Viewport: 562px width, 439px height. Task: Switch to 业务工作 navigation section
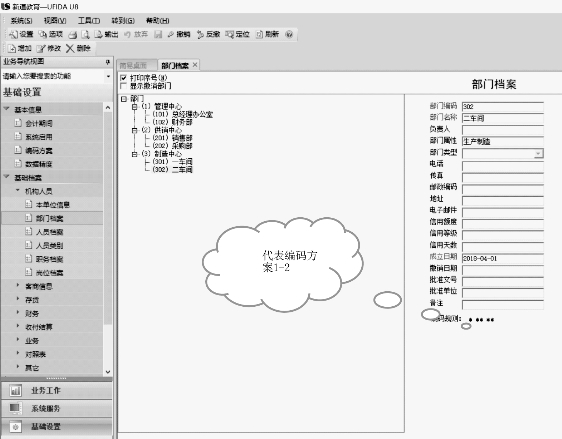click(x=57, y=391)
